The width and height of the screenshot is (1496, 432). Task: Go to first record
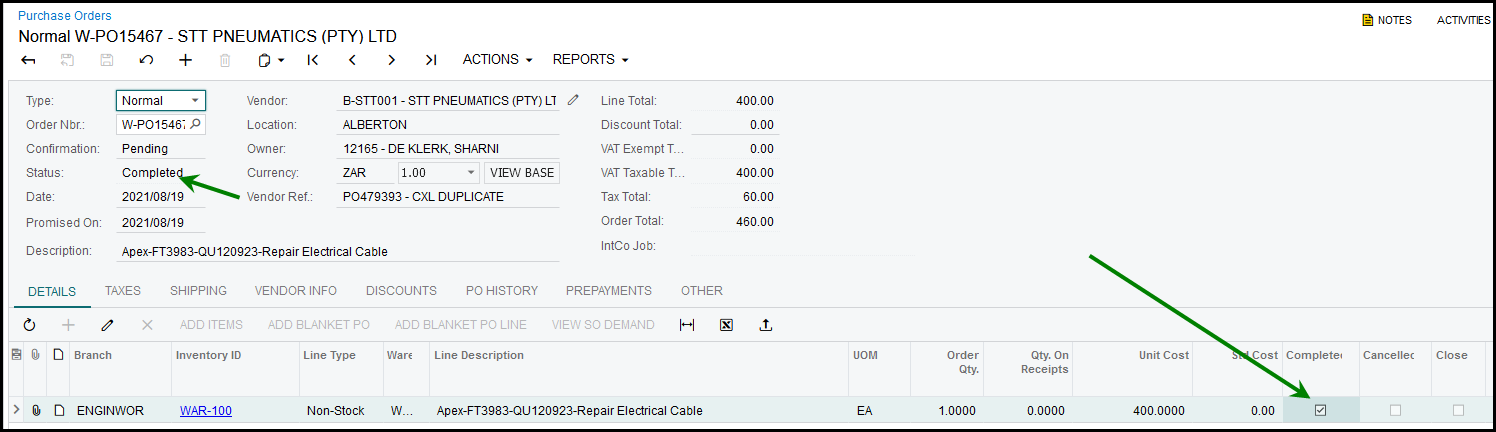point(313,60)
